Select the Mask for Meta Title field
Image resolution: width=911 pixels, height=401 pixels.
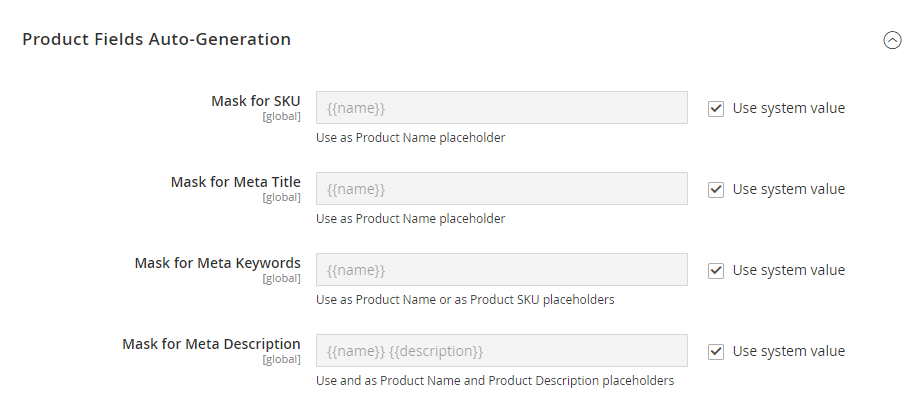[501, 188]
